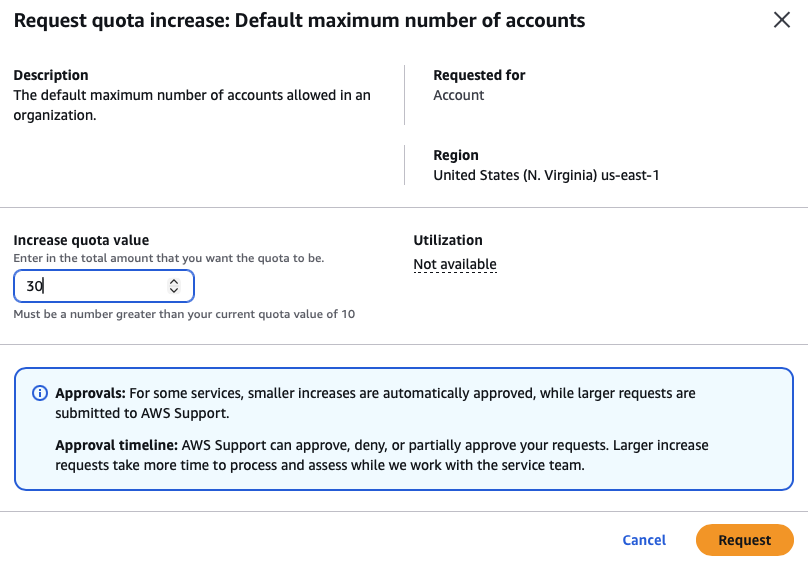This screenshot has width=808, height=563.
Task: Click the 'Not available' utilization text
Action: point(455,264)
